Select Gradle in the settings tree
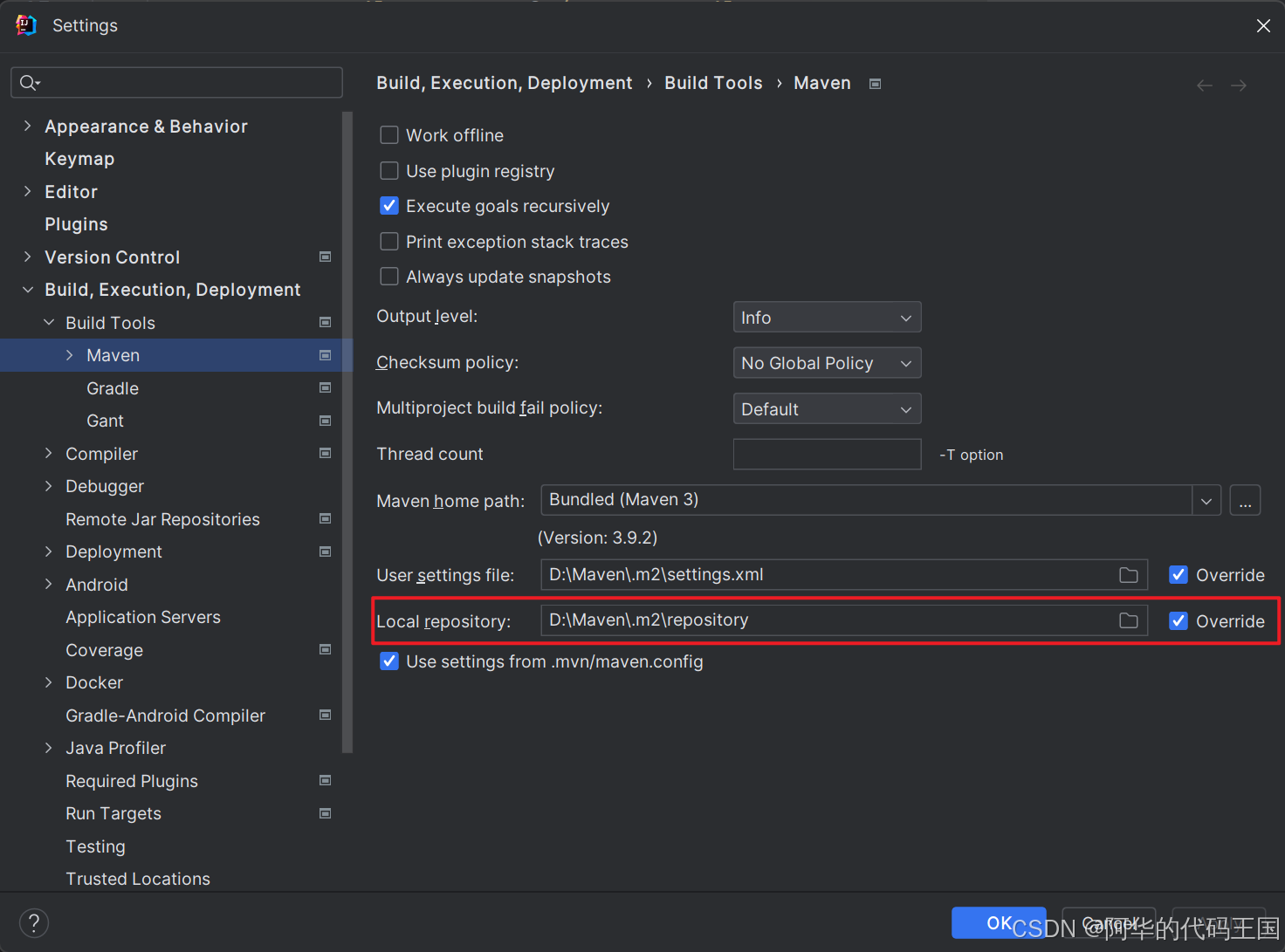 [x=113, y=388]
